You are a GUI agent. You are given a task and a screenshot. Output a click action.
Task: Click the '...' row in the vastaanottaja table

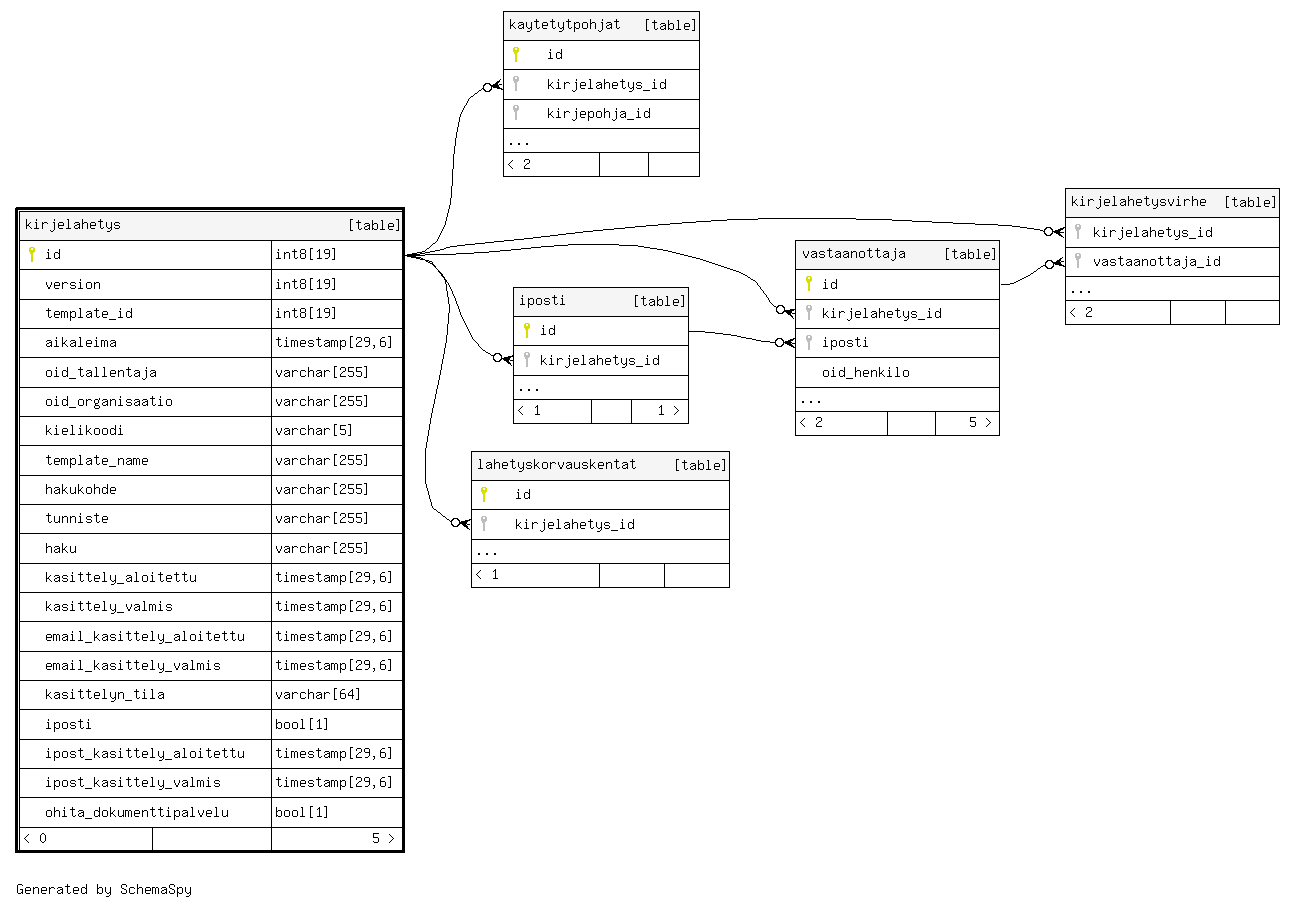(x=897, y=399)
